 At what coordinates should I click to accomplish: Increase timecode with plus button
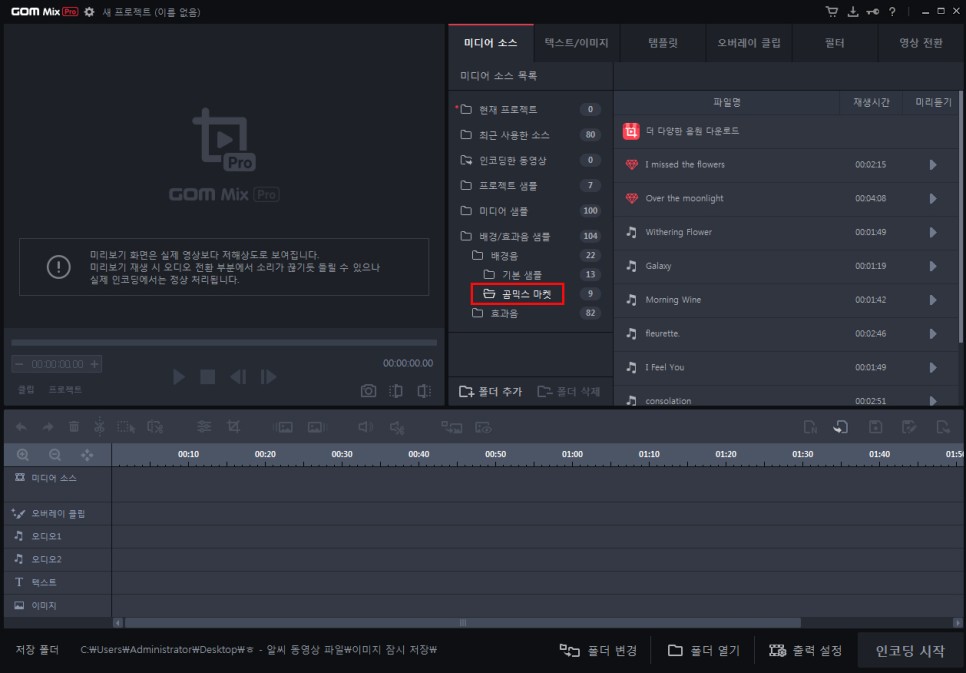point(94,364)
